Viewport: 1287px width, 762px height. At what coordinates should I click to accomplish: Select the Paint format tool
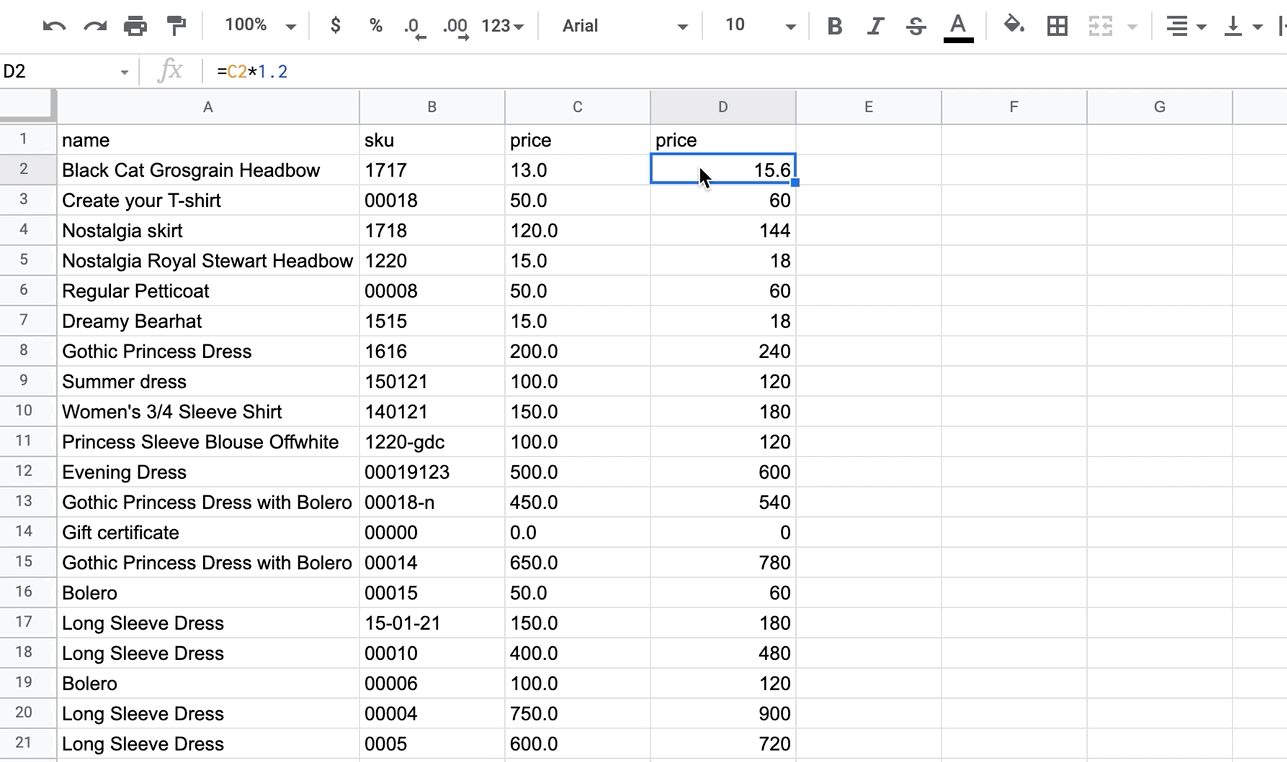coord(176,26)
